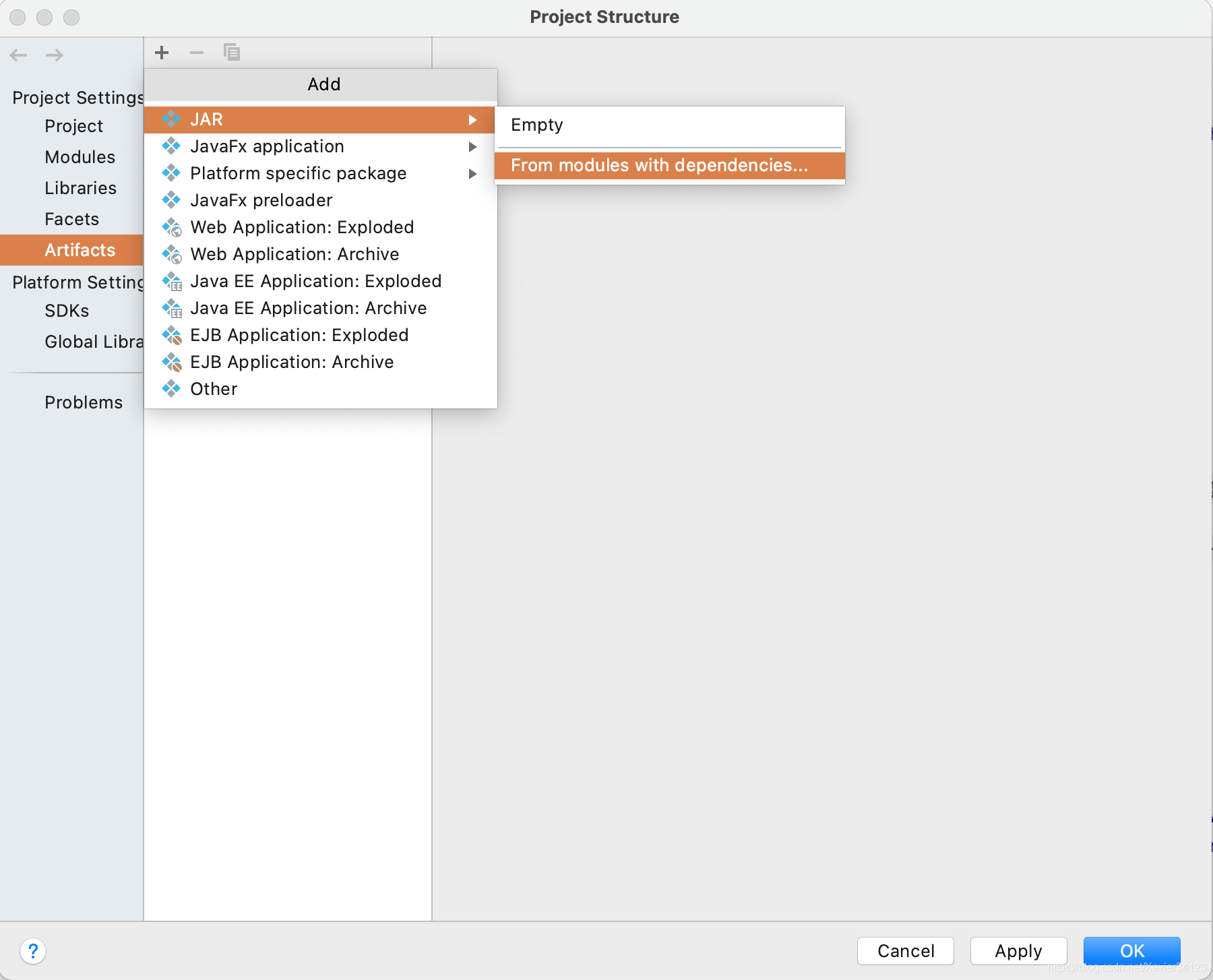Screen dimensions: 1213x980
Task: Click the JAR artifact icon
Action: pyautogui.click(x=172, y=119)
